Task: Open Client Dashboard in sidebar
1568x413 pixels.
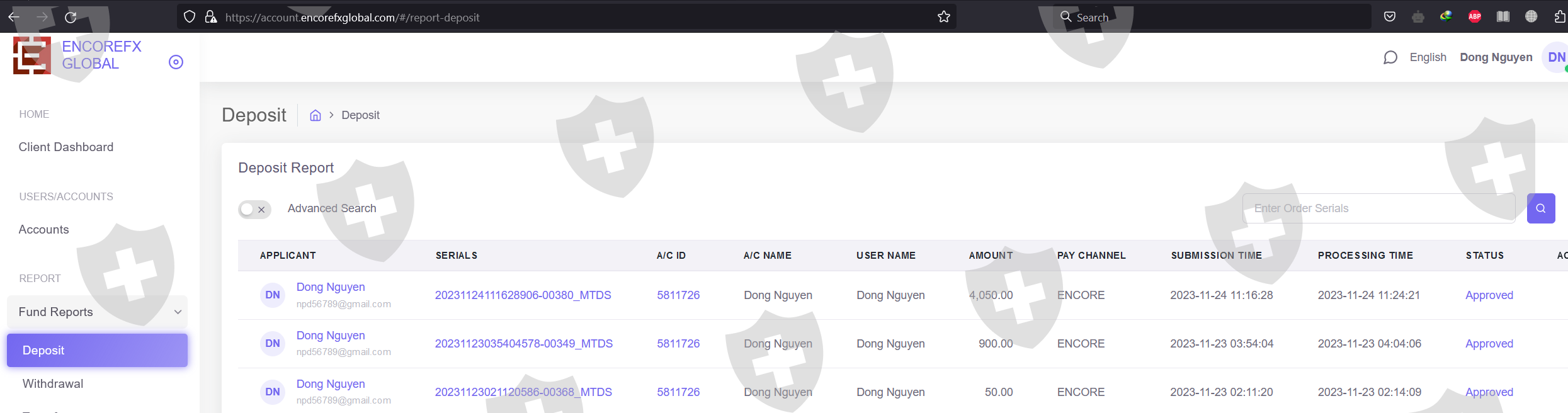Action: 66,147
